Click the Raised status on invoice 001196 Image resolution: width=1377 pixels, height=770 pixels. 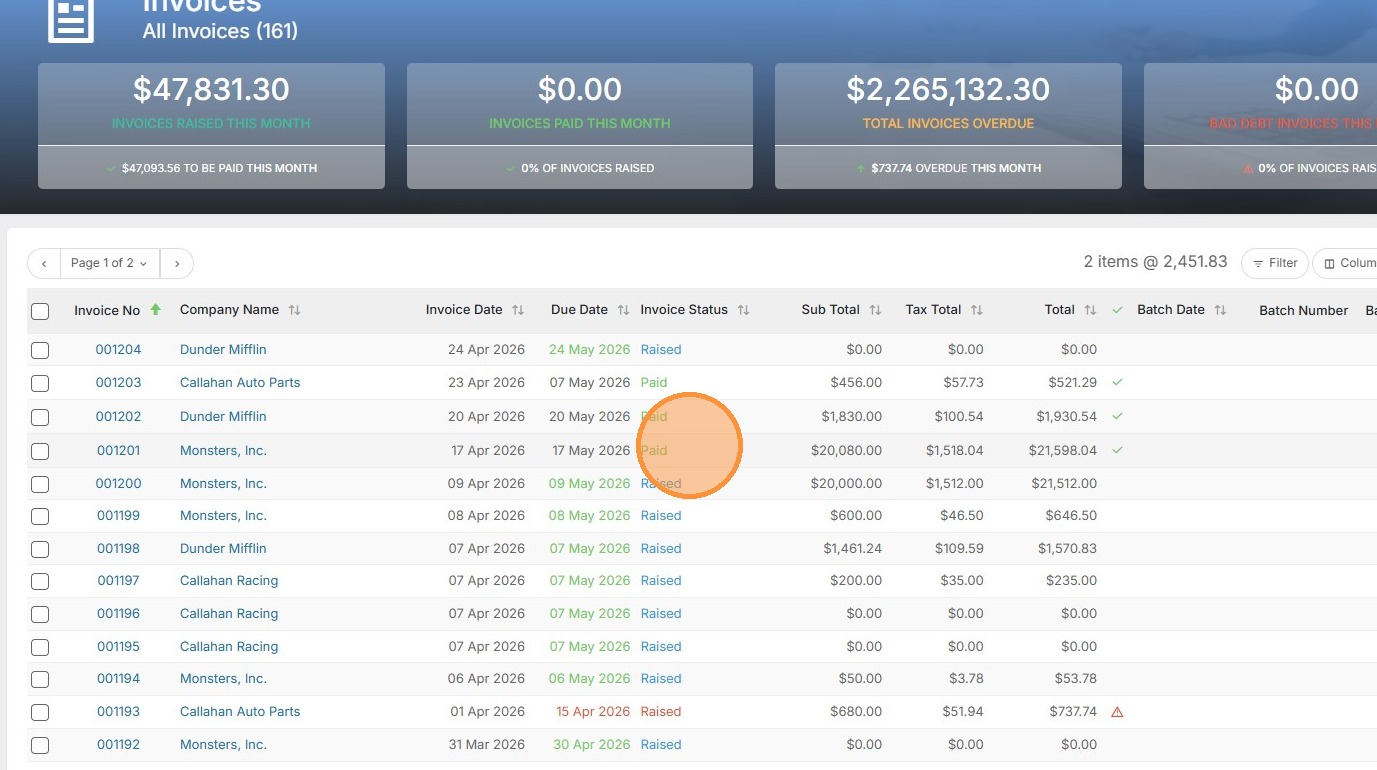coord(661,613)
